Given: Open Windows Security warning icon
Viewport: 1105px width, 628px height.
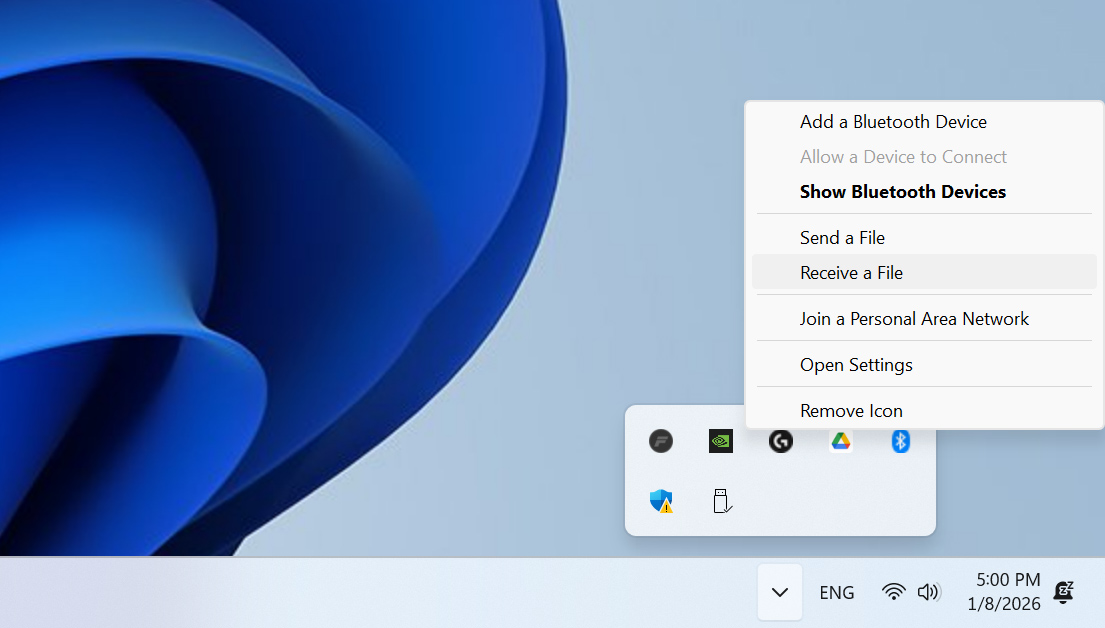Looking at the screenshot, I should (x=660, y=501).
